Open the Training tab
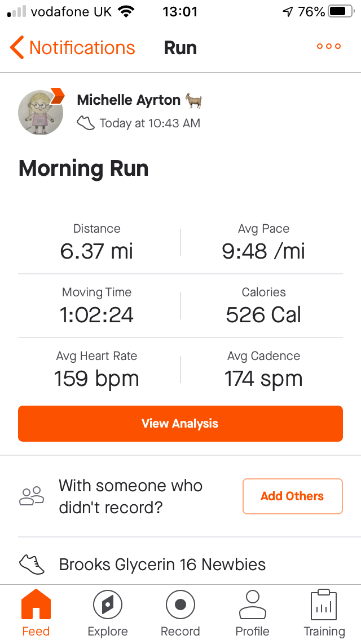The height and width of the screenshot is (640, 361). point(324,613)
